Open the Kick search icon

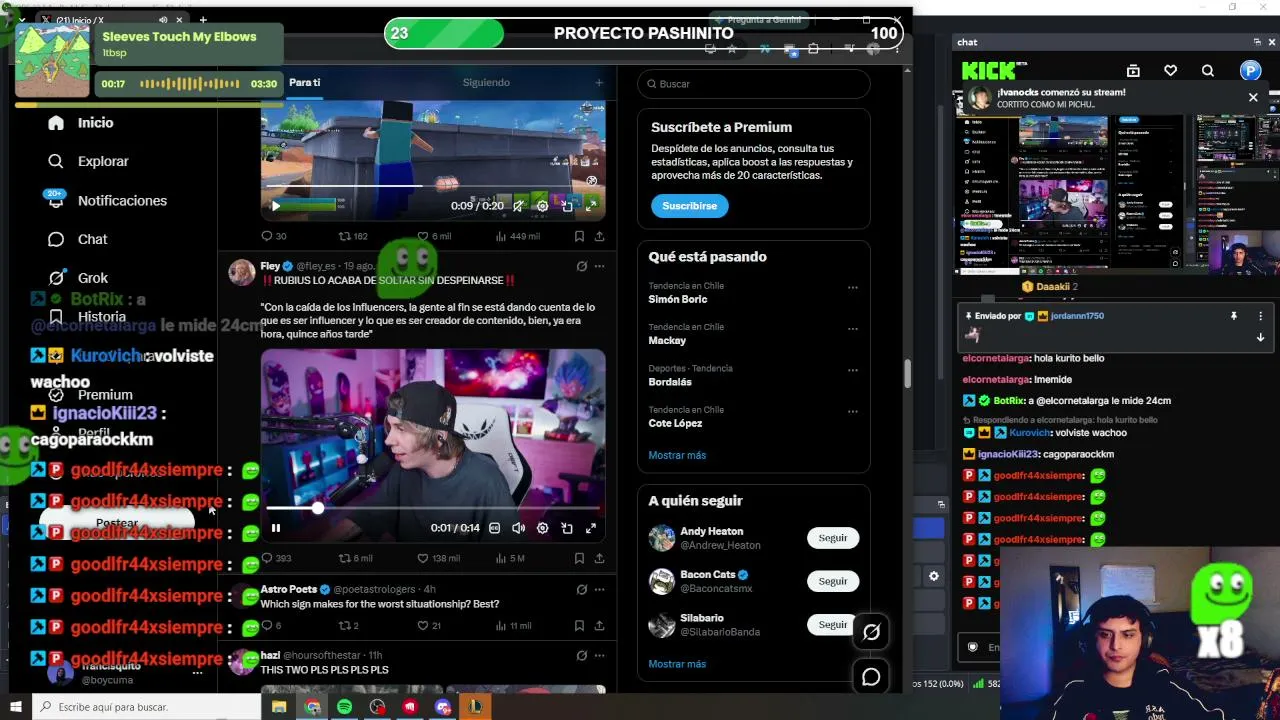tap(1208, 71)
